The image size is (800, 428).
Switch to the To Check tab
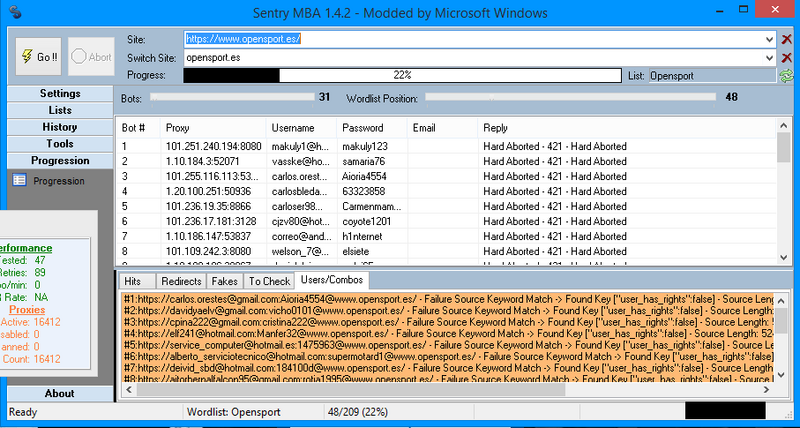click(269, 281)
